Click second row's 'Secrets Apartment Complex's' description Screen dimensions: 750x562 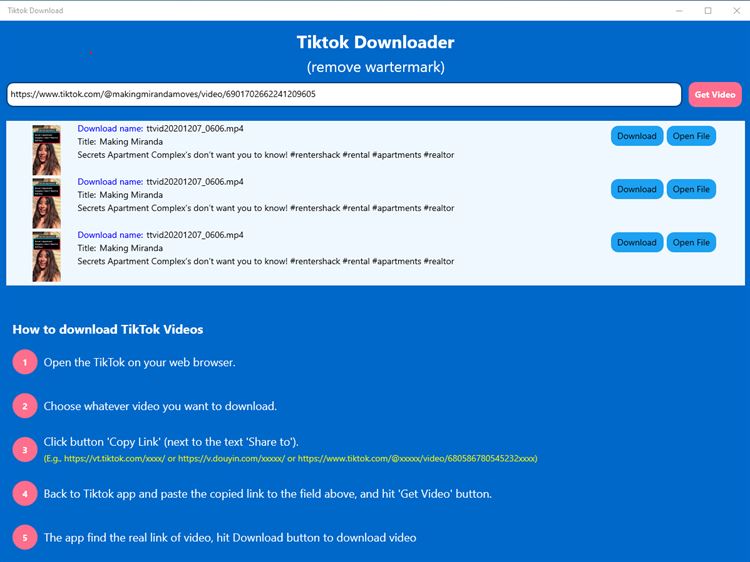[265, 208]
